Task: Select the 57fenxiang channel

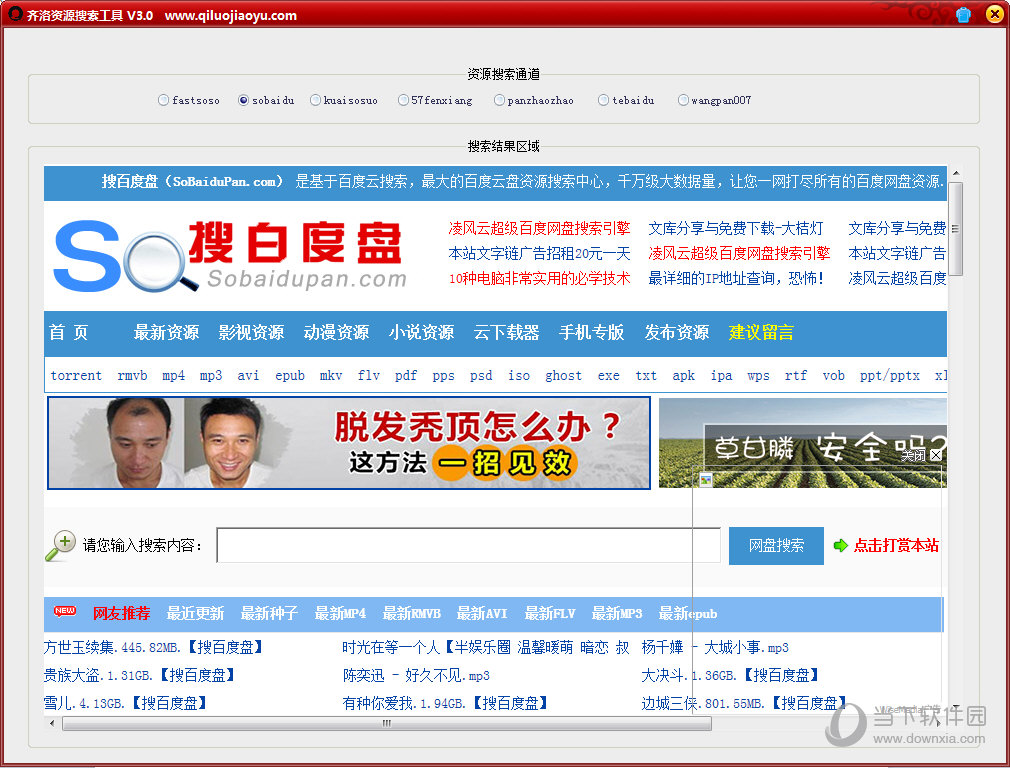Action: pos(403,100)
